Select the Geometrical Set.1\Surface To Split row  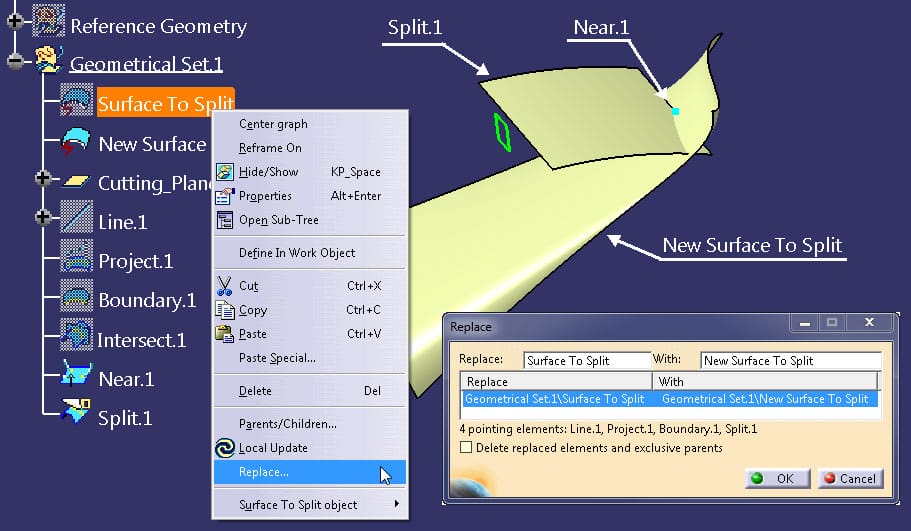tap(670, 399)
